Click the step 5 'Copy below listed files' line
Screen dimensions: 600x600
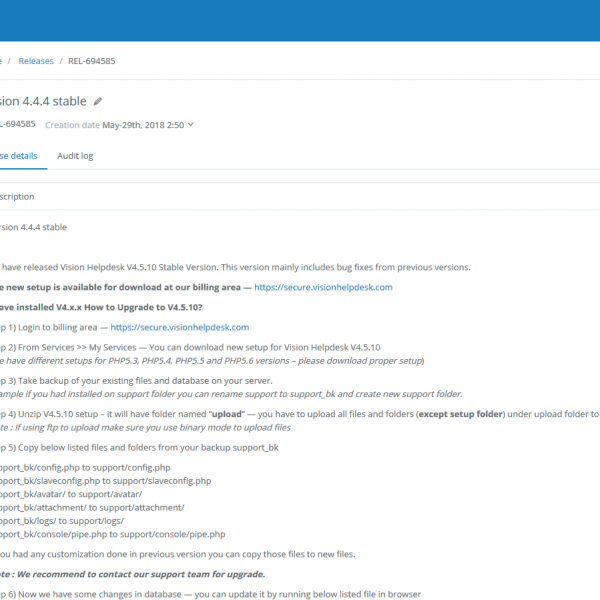pyautogui.click(x=139, y=448)
